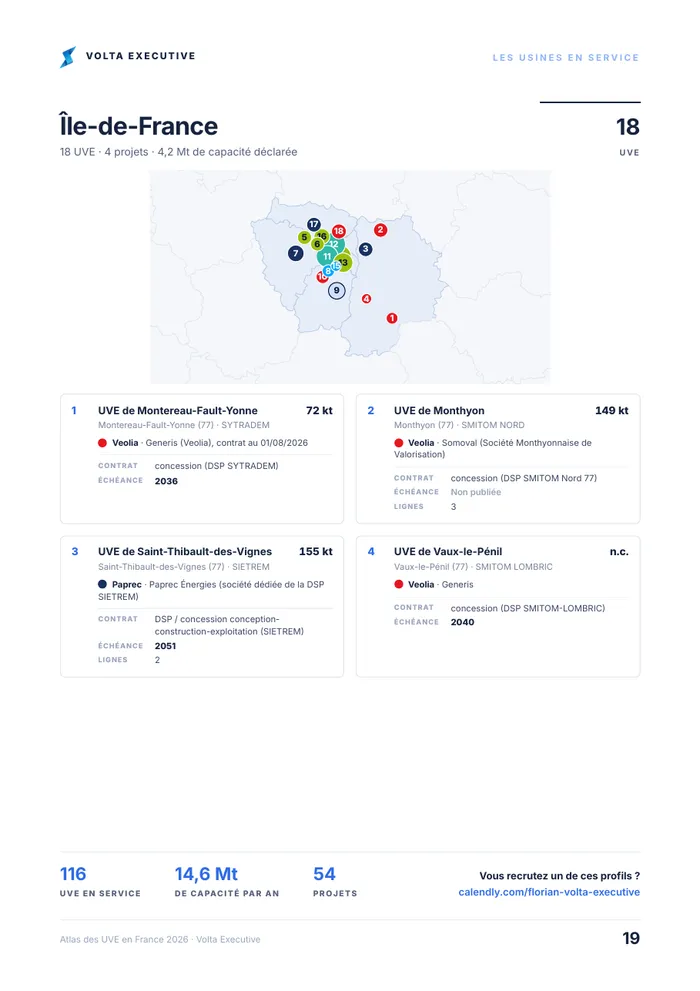Click the LES USINES EN SERVICE header

[566, 58]
